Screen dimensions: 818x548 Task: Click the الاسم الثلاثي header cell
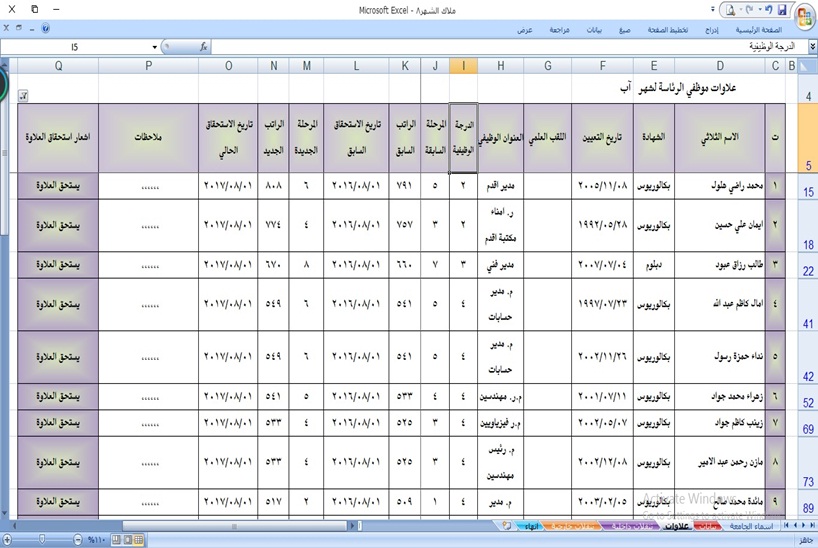(720, 138)
